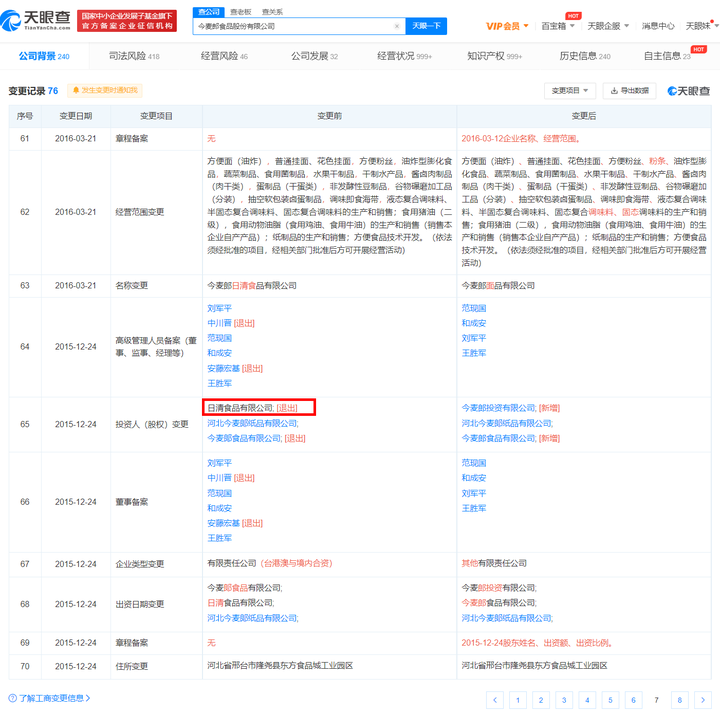The width and height of the screenshot is (720, 714).
Task: Clear the search box with the X icon
Action: [x=397, y=26]
